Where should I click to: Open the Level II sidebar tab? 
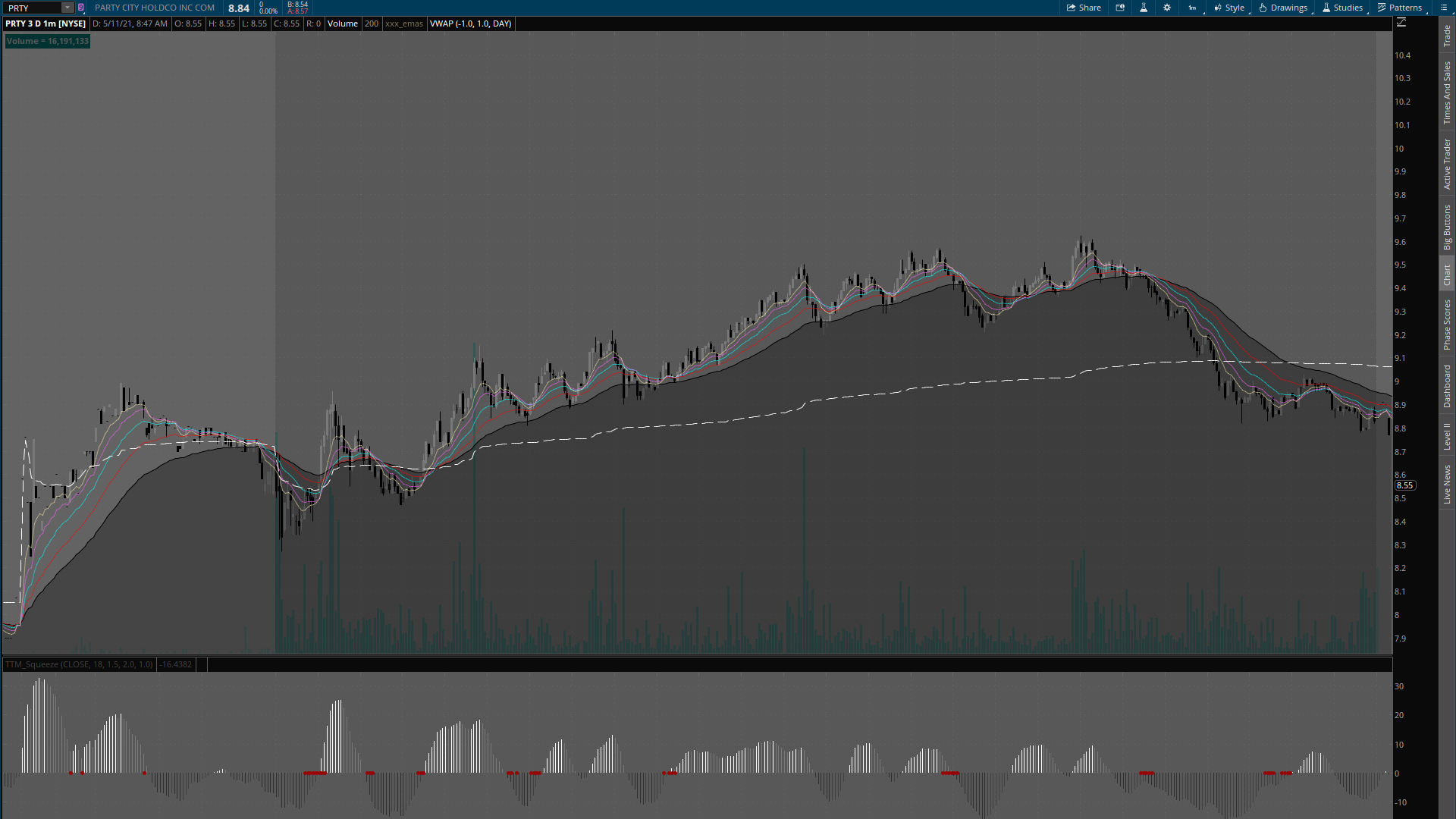(x=1447, y=436)
